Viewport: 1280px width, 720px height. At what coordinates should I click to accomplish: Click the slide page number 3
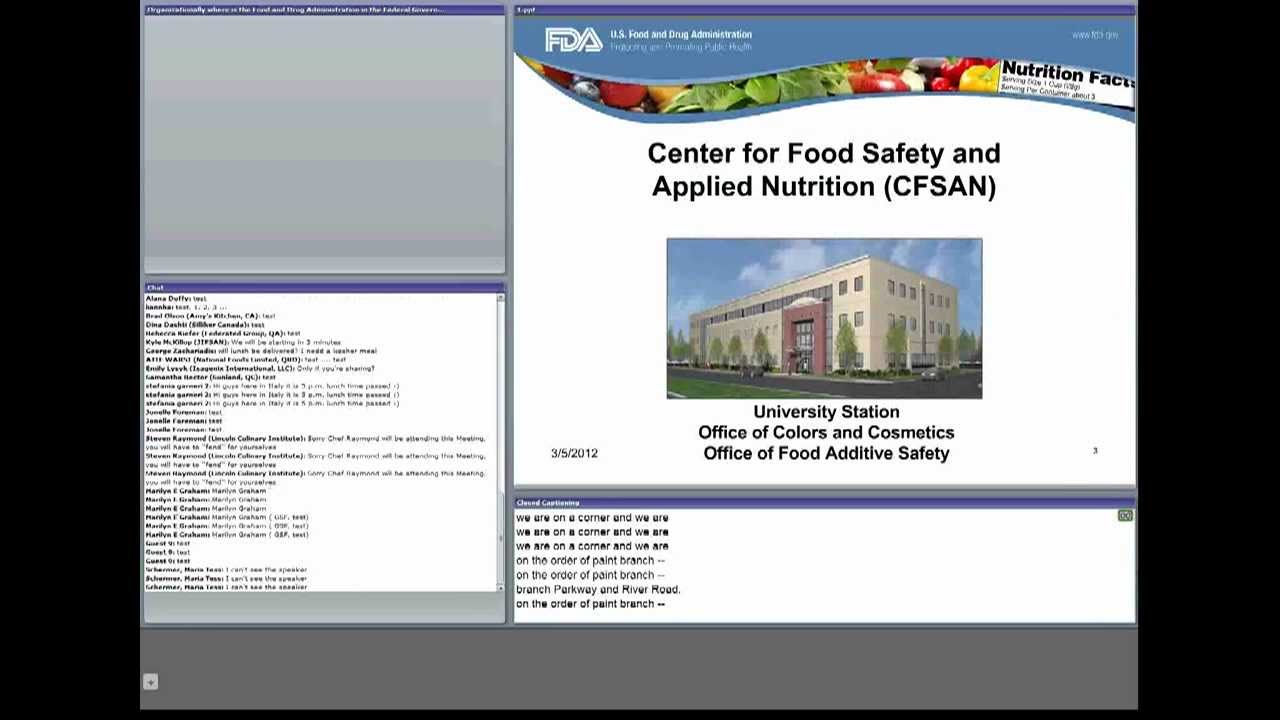tap(1095, 451)
